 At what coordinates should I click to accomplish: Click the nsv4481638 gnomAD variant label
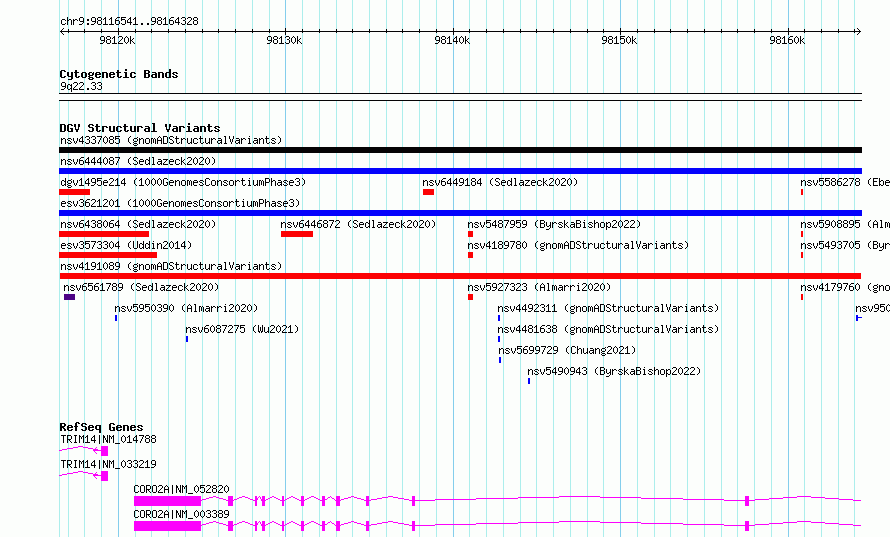(x=608, y=329)
